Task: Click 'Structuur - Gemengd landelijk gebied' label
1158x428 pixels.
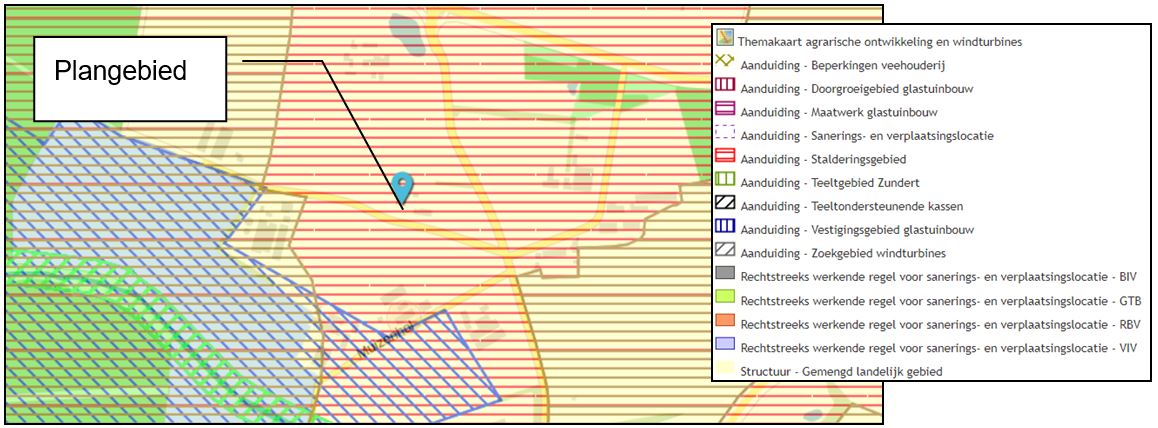Action: (840, 372)
